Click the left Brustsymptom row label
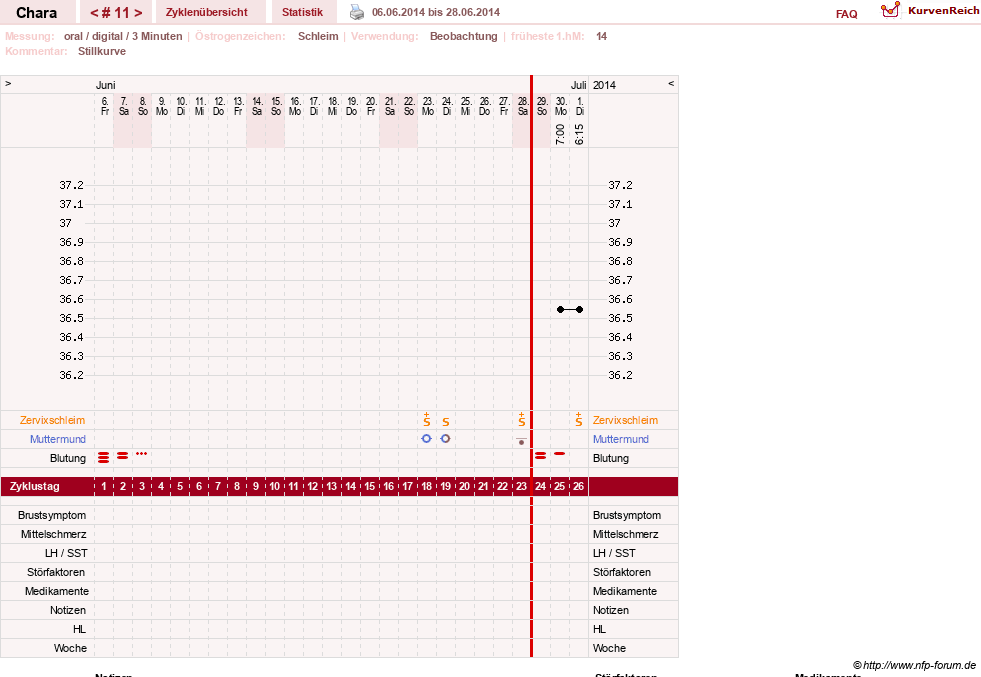This screenshot has width=981, height=677. pyautogui.click(x=52, y=516)
